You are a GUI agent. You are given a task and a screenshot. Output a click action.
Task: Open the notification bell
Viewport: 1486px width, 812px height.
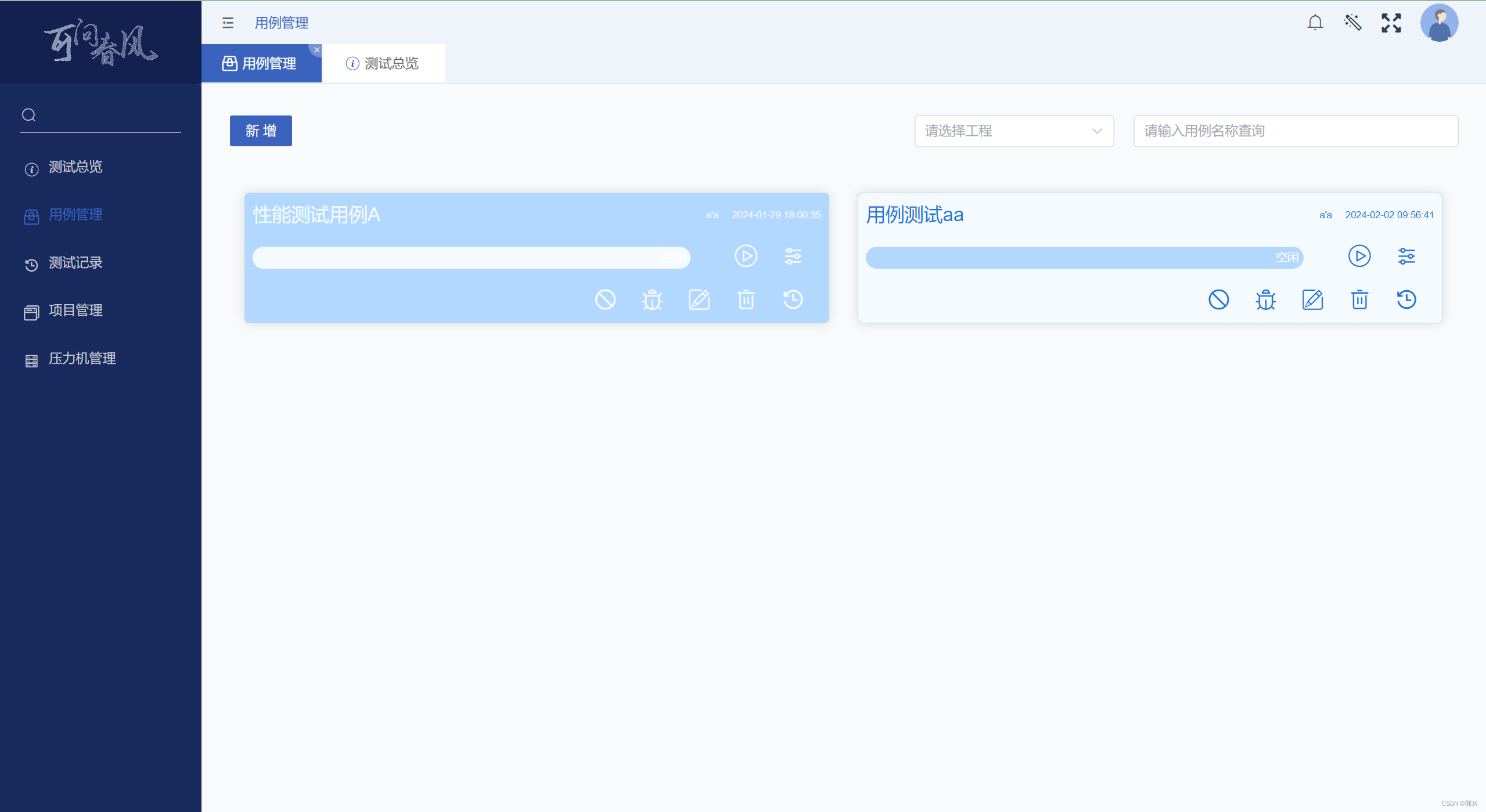click(x=1315, y=23)
